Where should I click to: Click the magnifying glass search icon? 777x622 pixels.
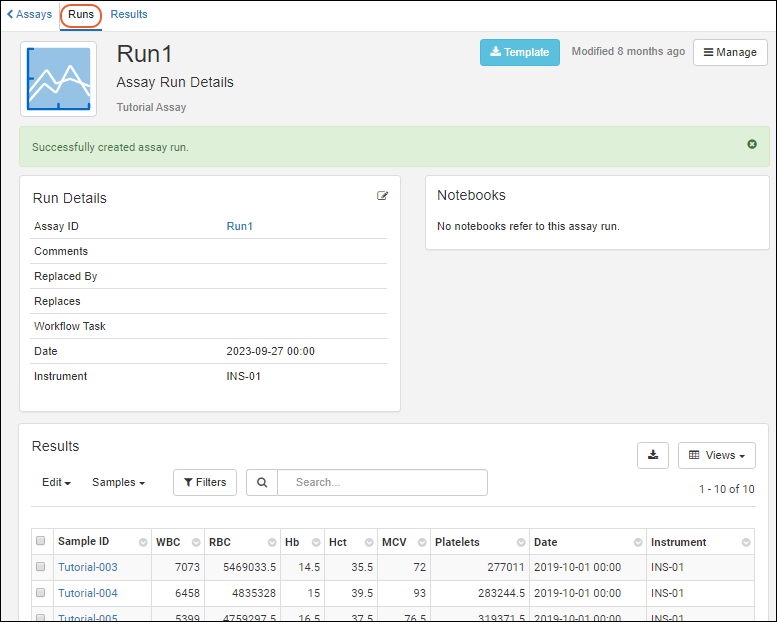[x=262, y=482]
